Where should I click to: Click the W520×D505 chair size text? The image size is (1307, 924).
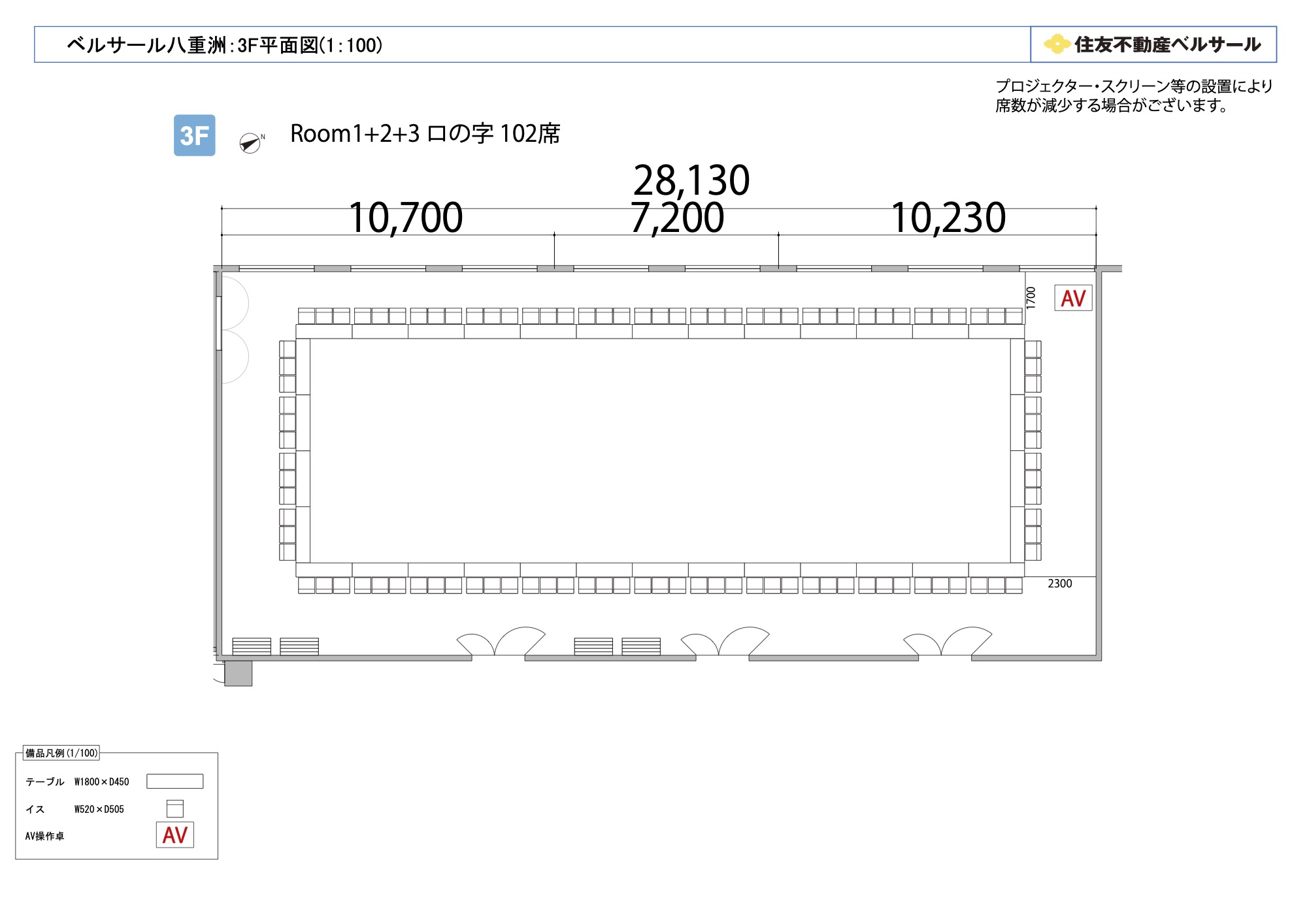[x=99, y=809]
